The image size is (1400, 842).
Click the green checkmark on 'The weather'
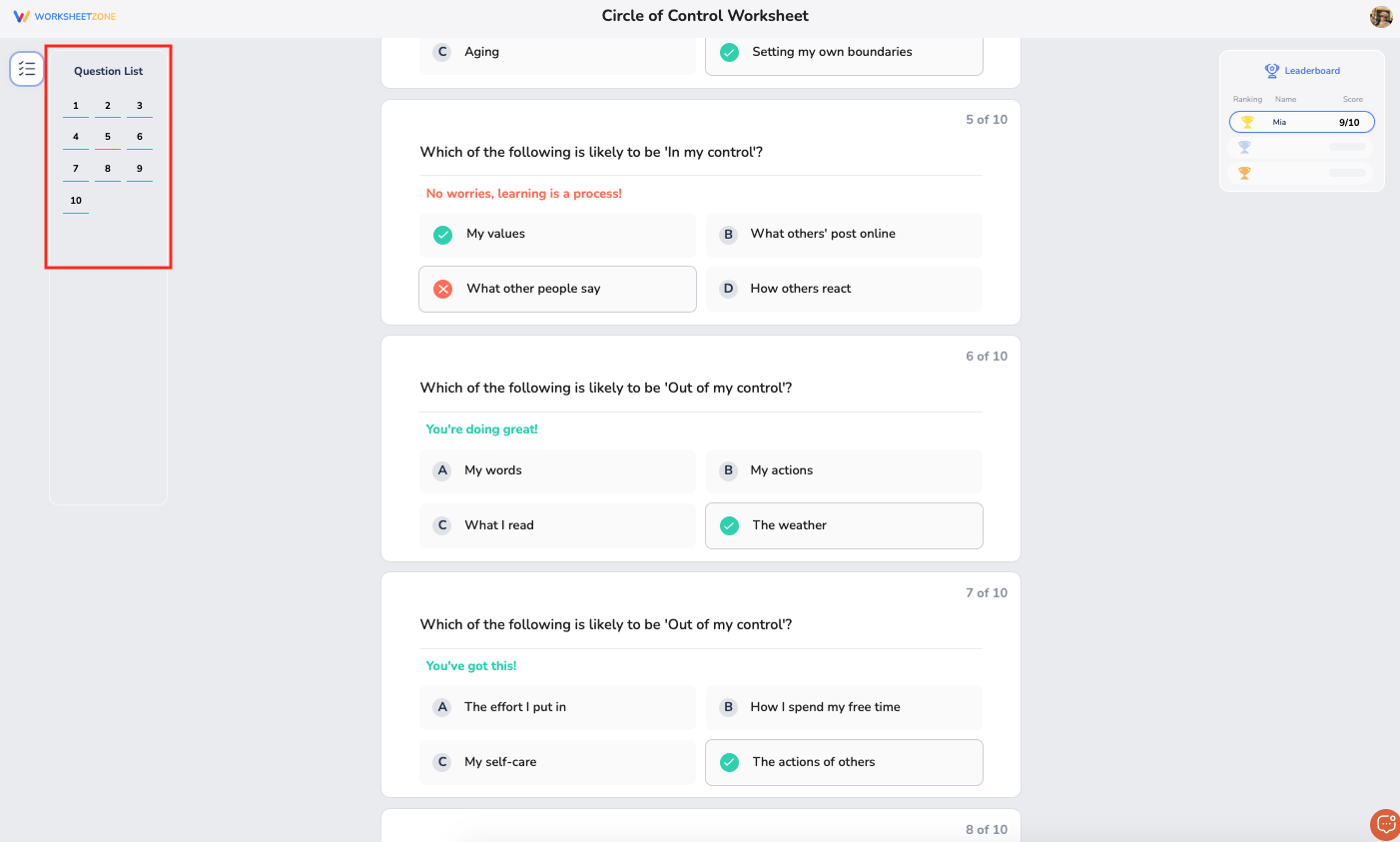(729, 525)
